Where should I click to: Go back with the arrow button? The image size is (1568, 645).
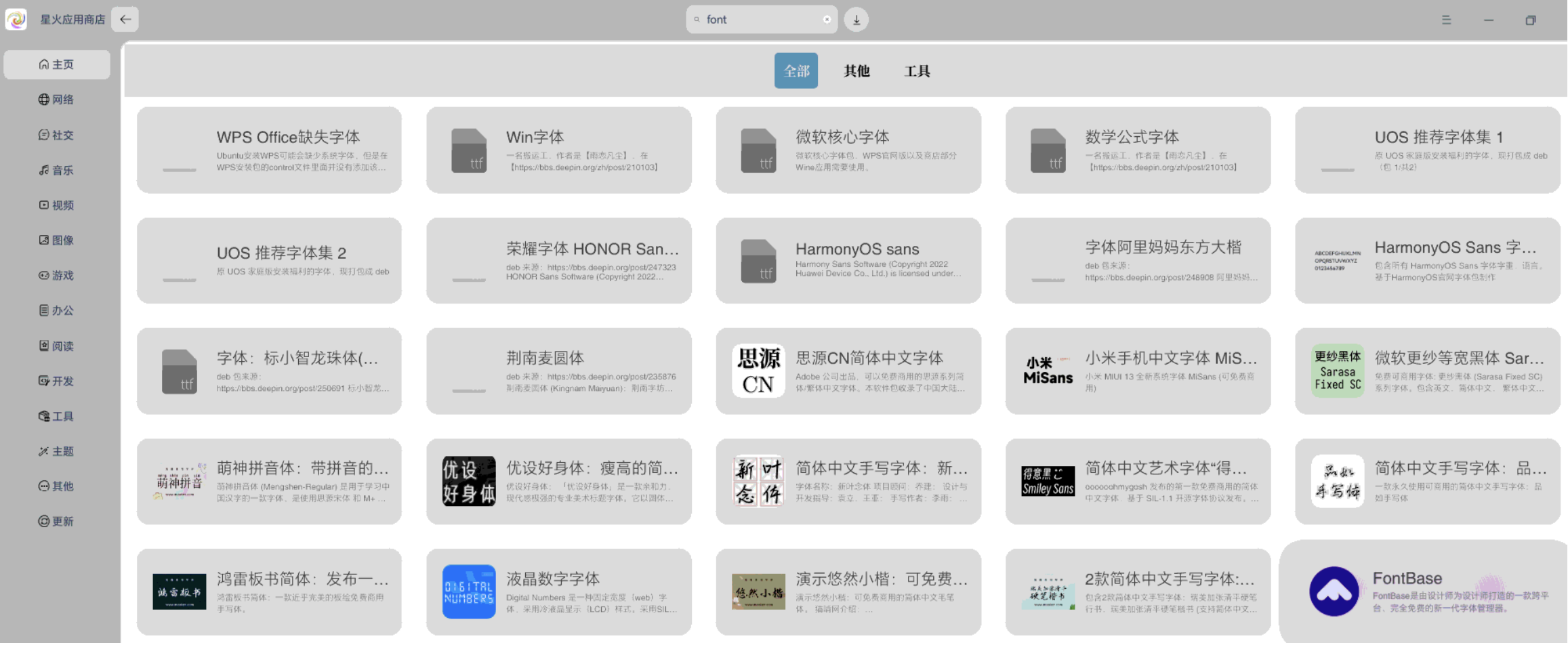(x=125, y=19)
